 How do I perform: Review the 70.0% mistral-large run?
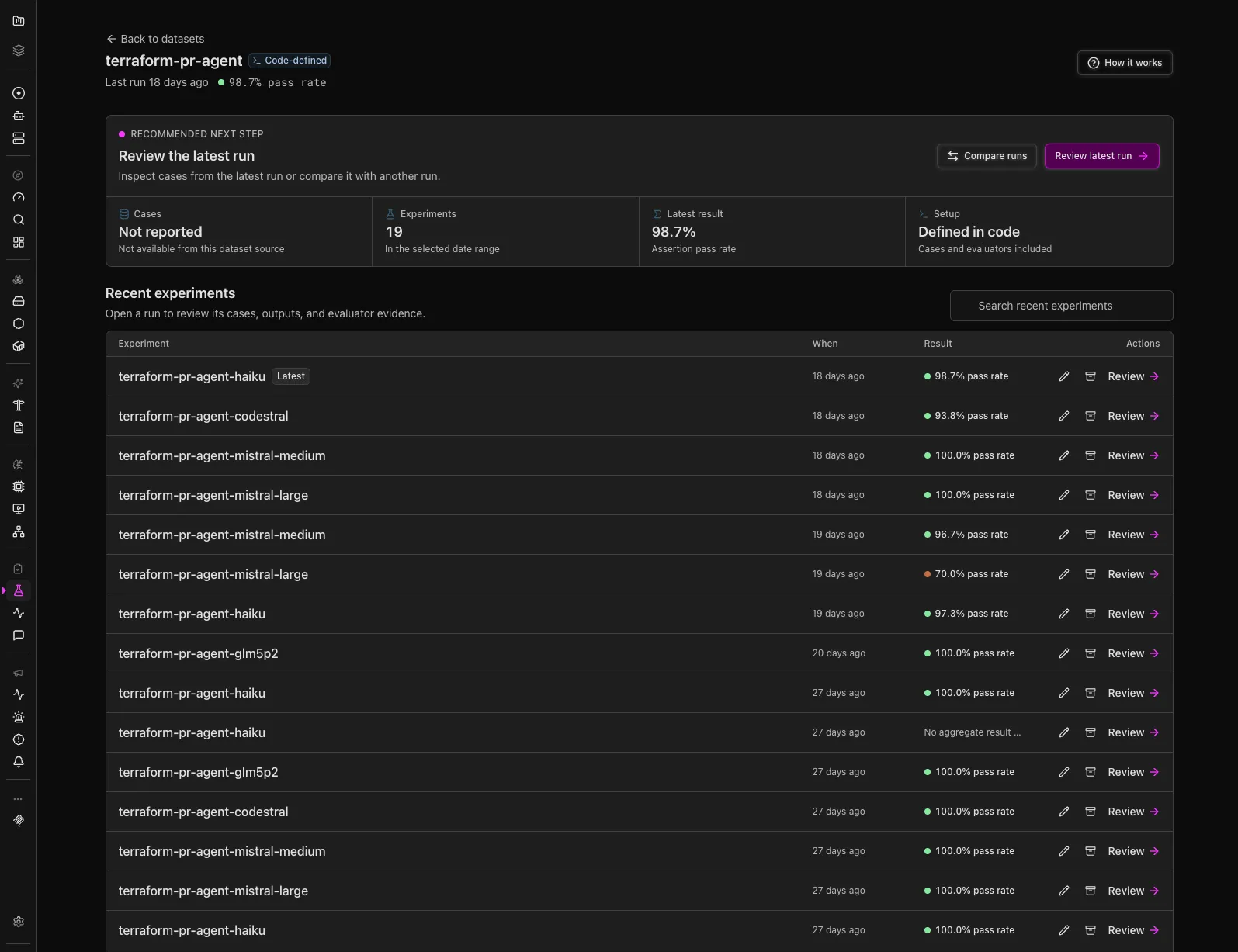tap(1133, 574)
